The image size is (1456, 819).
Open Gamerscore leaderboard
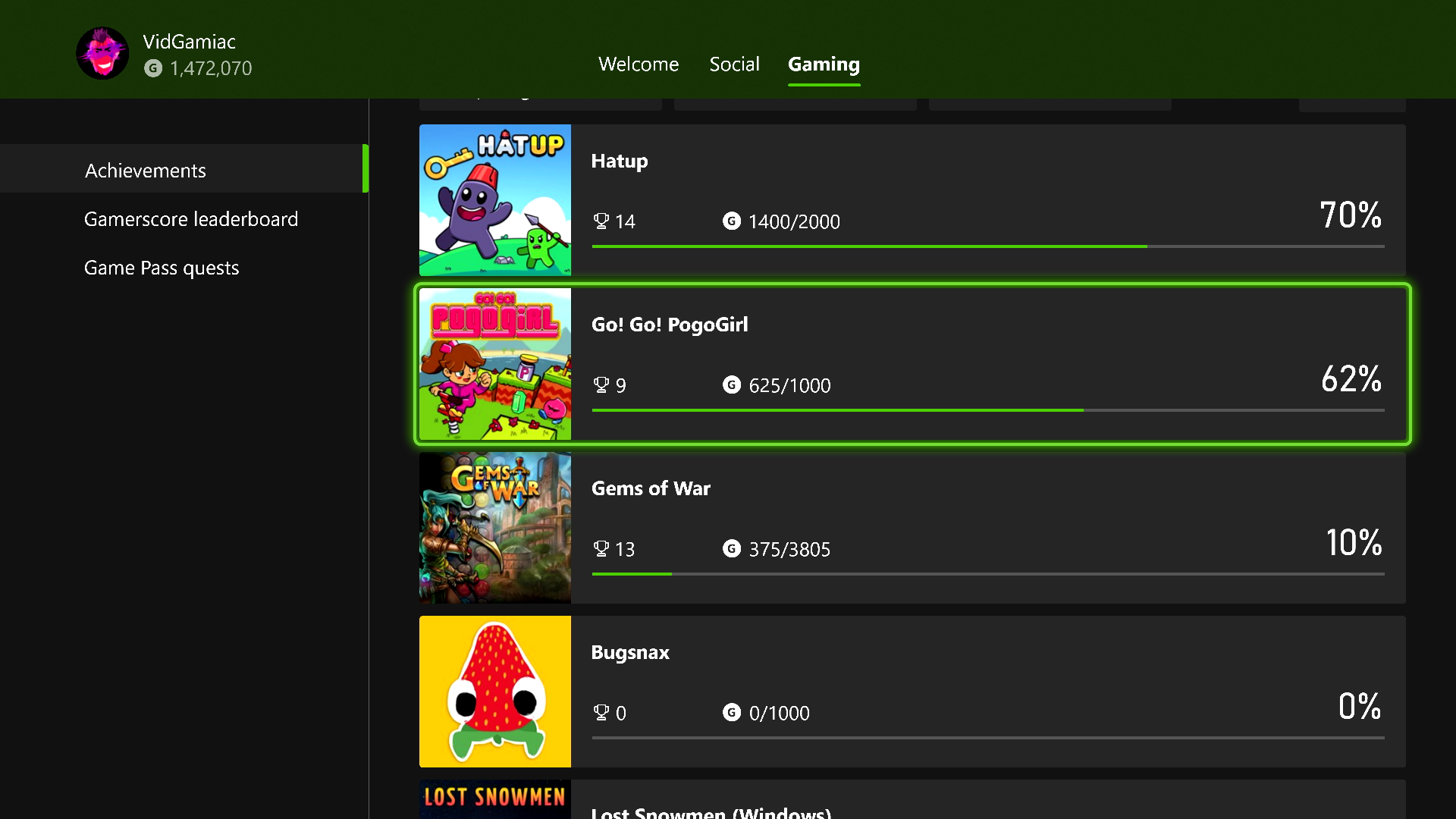(x=191, y=219)
